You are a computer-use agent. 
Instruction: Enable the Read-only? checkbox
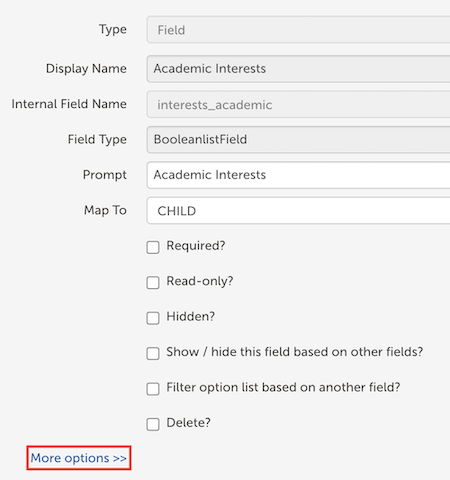coord(153,283)
